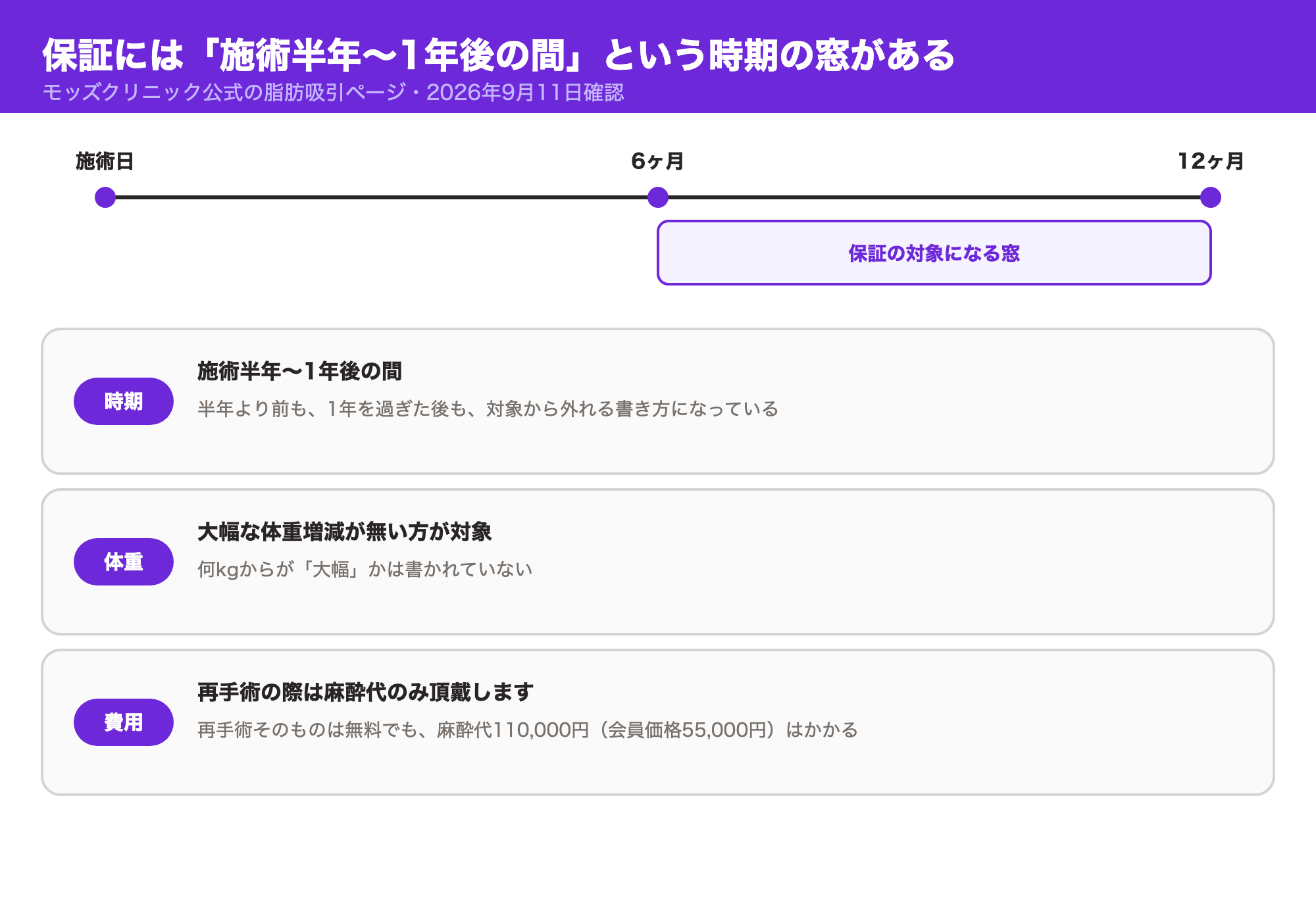Click the 12ヶ月 label above the timeline

(x=1211, y=161)
